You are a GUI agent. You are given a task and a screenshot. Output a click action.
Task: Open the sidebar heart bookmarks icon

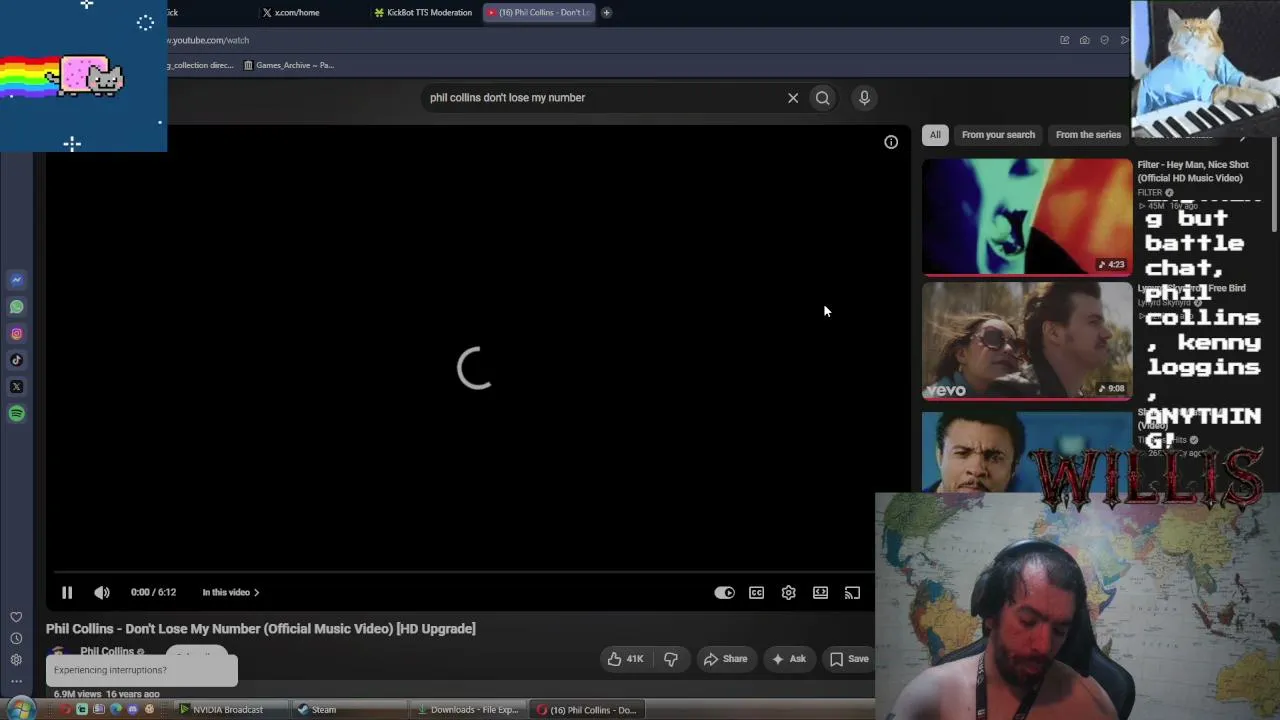coord(16,617)
